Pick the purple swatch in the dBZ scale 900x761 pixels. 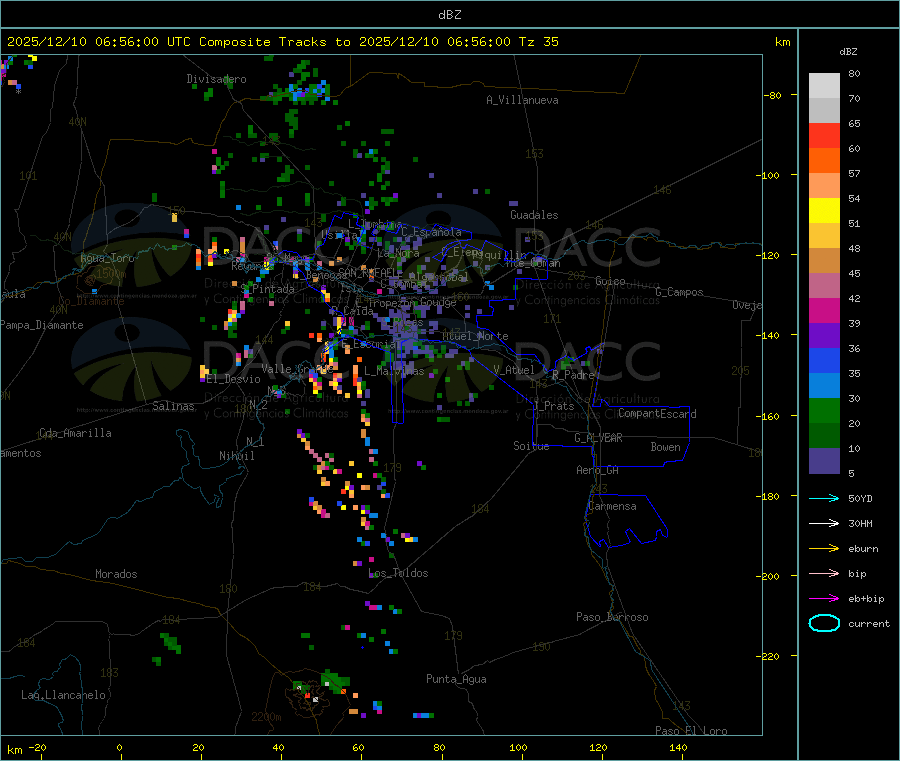click(x=824, y=336)
